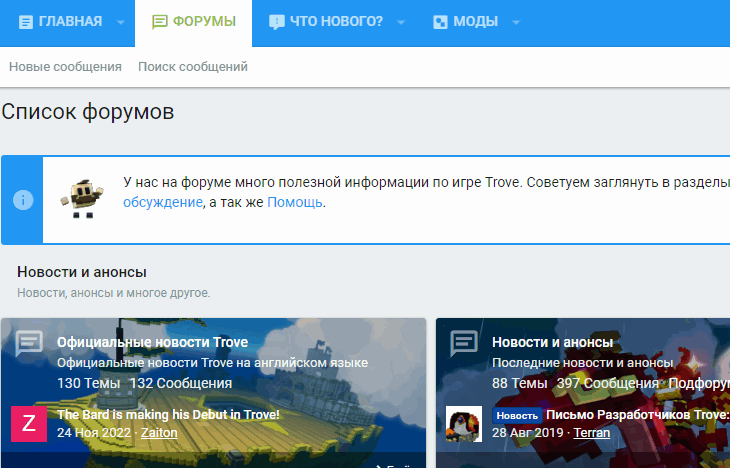The width and height of the screenshot is (730, 468).
Task: Click the МОДЫ icon
Action: [x=440, y=22]
